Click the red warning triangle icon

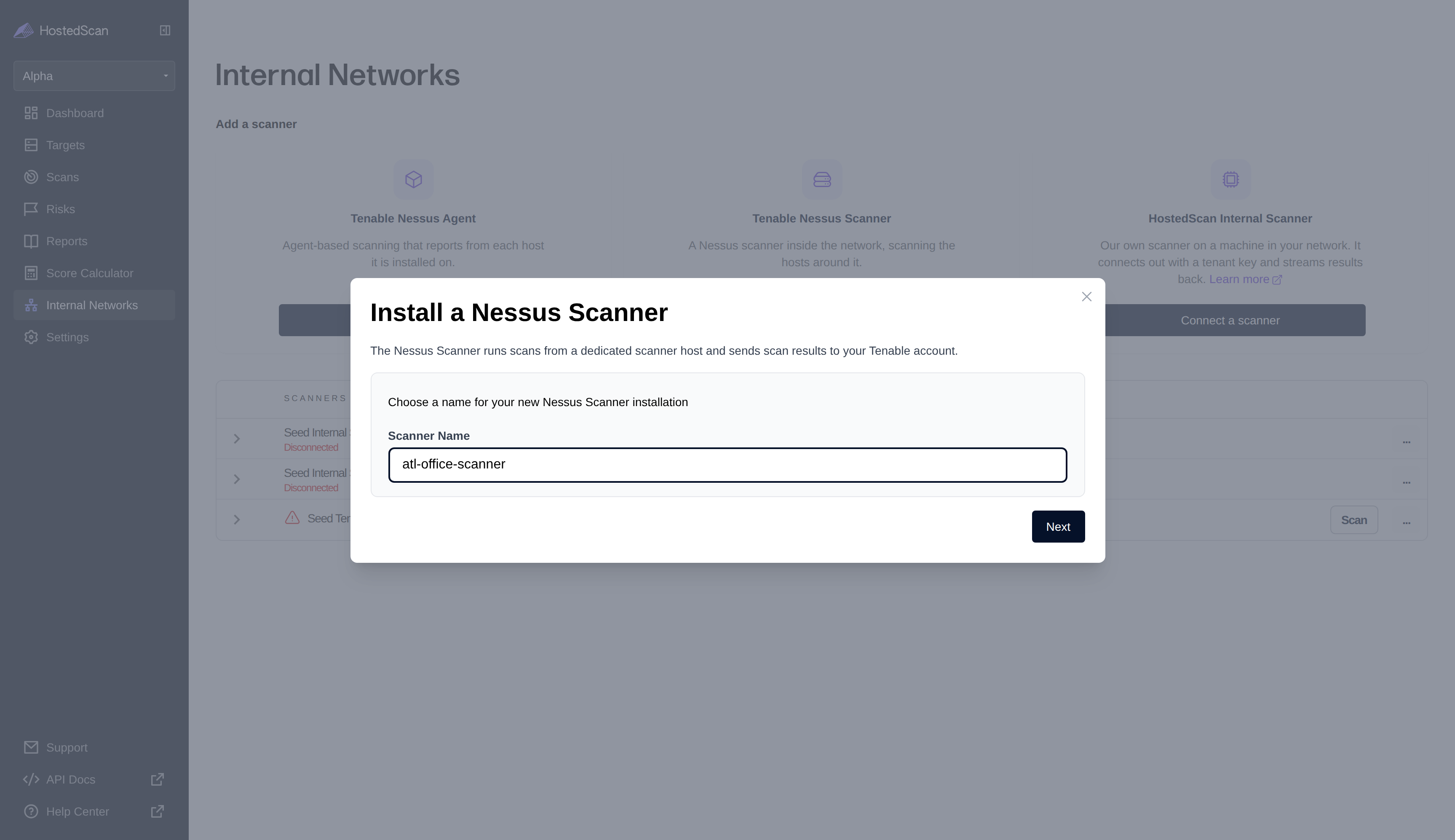coord(292,517)
